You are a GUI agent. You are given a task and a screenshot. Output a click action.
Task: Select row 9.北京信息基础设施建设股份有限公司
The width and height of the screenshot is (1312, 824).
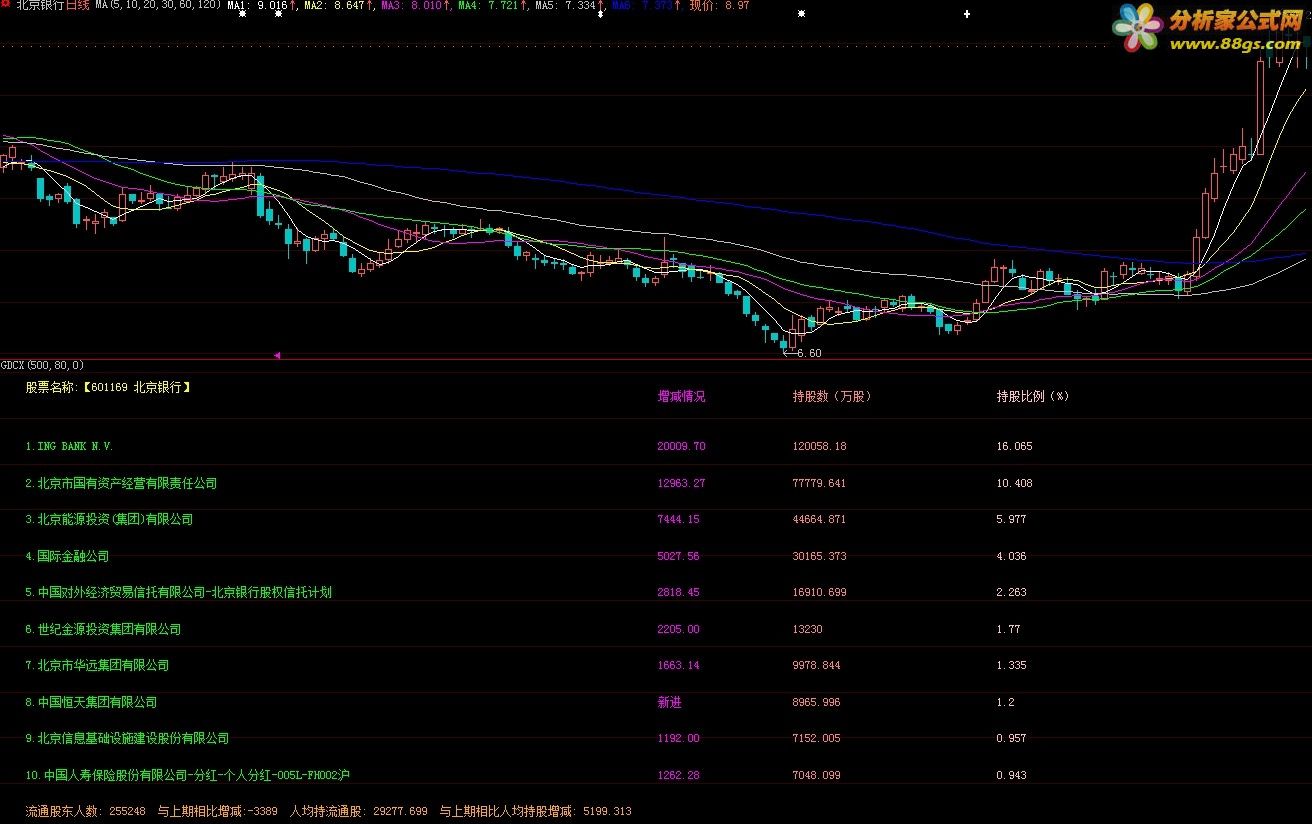pyautogui.click(x=127, y=738)
